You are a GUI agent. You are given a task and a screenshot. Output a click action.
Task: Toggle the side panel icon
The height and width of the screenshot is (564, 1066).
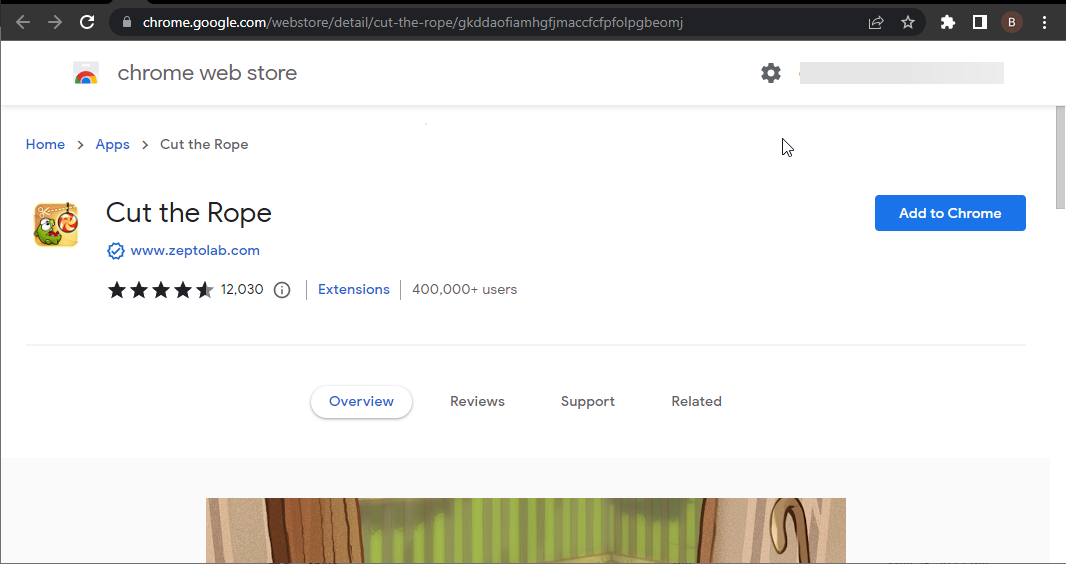coord(980,22)
